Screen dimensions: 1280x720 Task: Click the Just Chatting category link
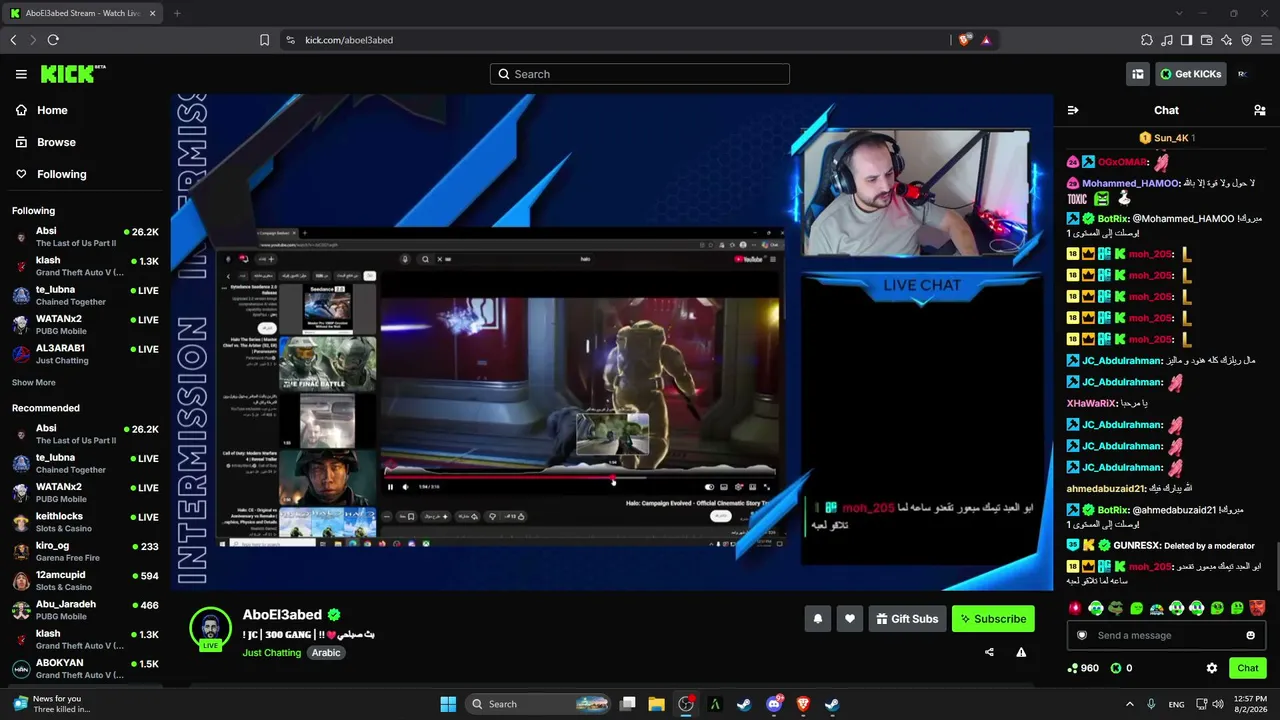click(x=271, y=653)
